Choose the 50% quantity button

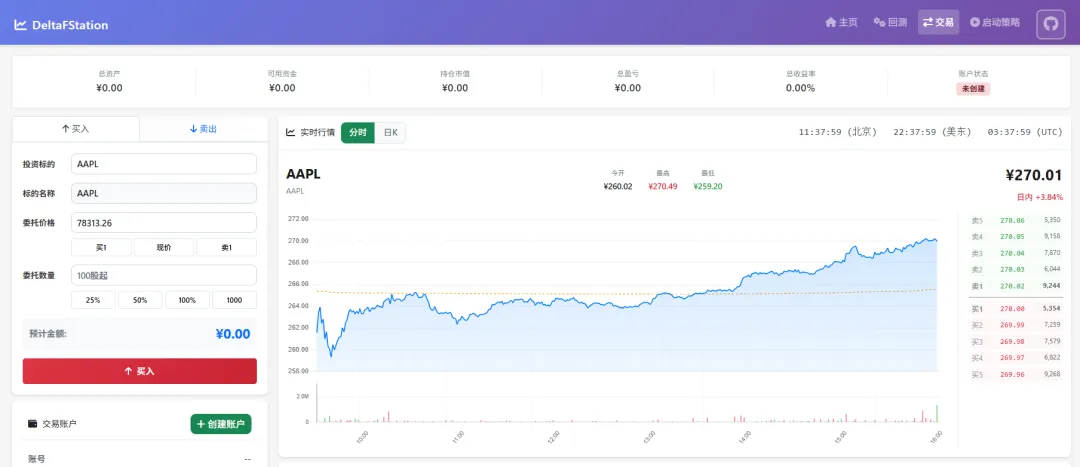pyautogui.click(x=141, y=300)
